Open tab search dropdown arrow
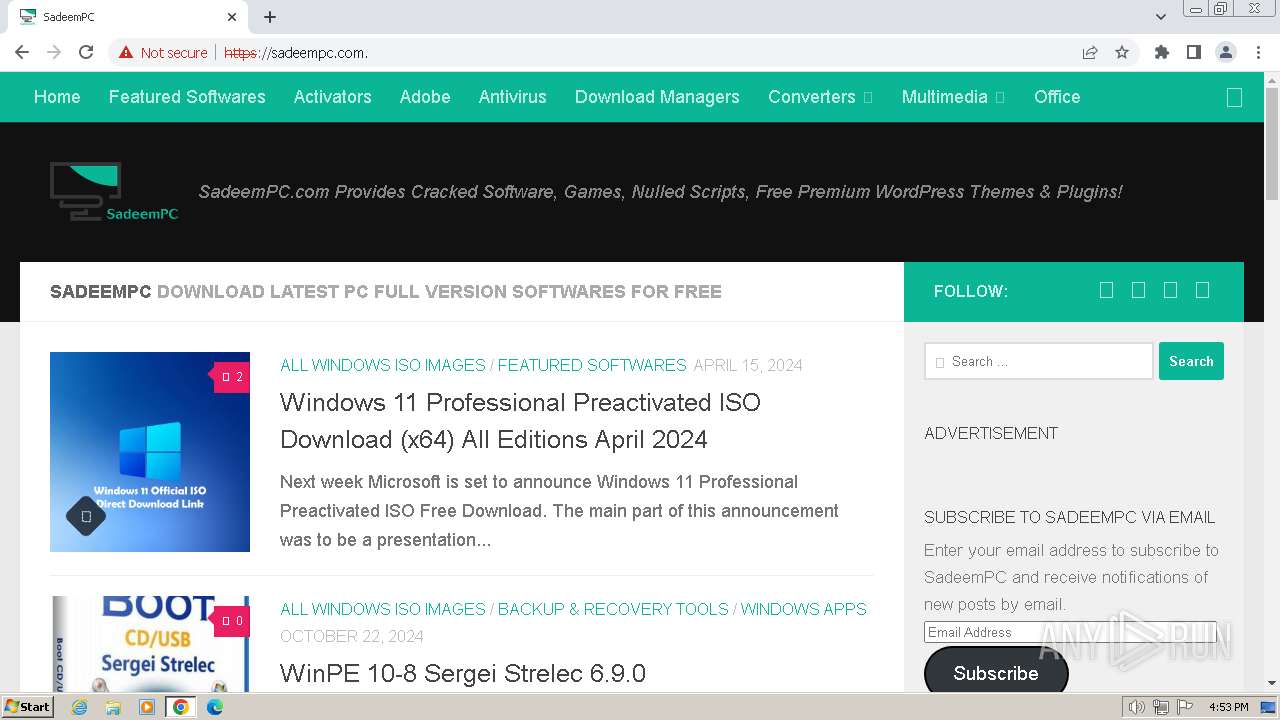This screenshot has height=720, width=1280. (1161, 17)
